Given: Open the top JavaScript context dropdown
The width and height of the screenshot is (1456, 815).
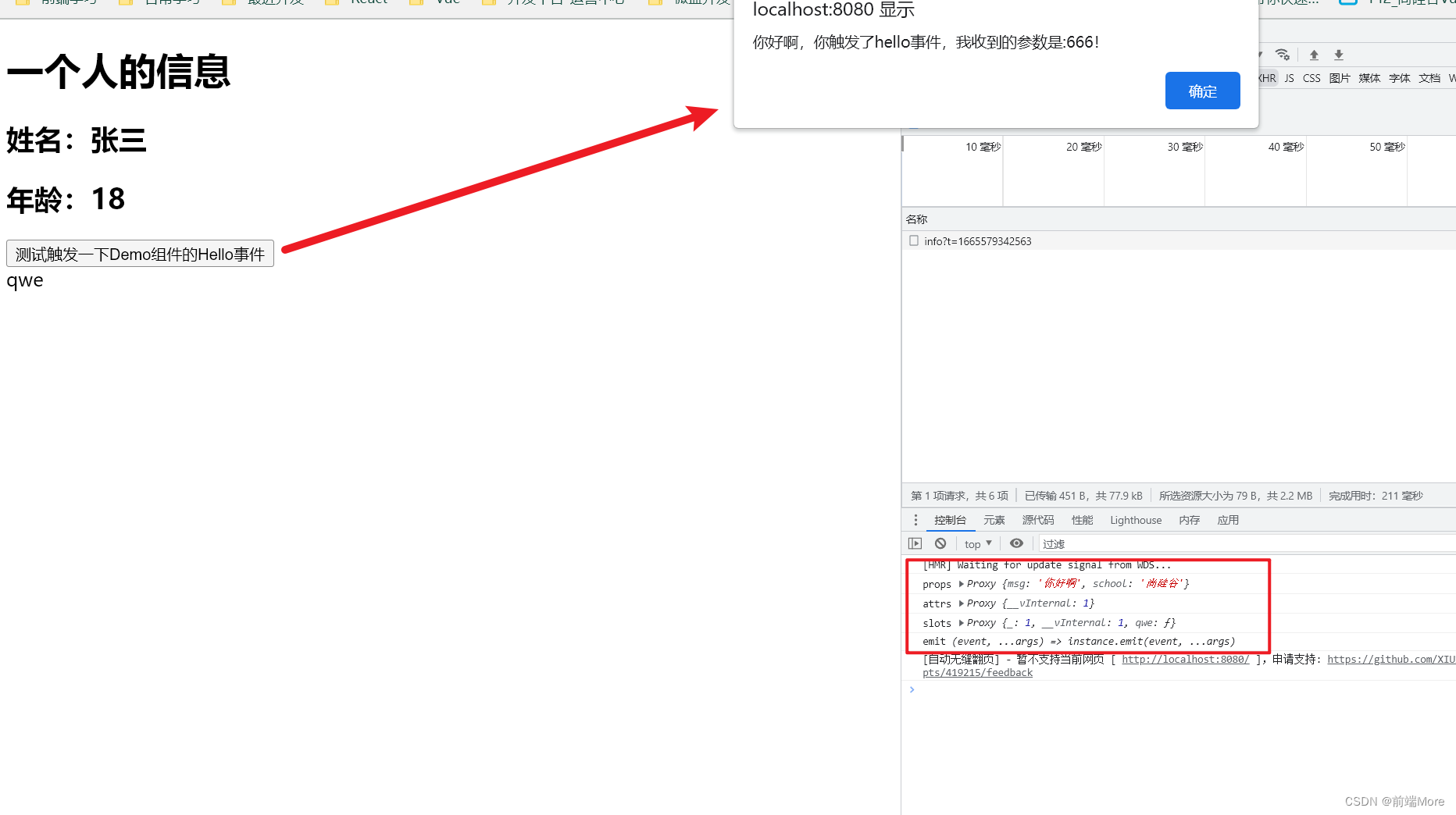Looking at the screenshot, I should point(978,544).
